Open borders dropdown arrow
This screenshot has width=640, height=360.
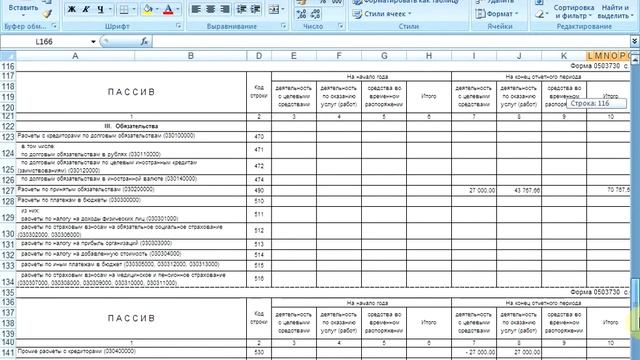(134, 9)
